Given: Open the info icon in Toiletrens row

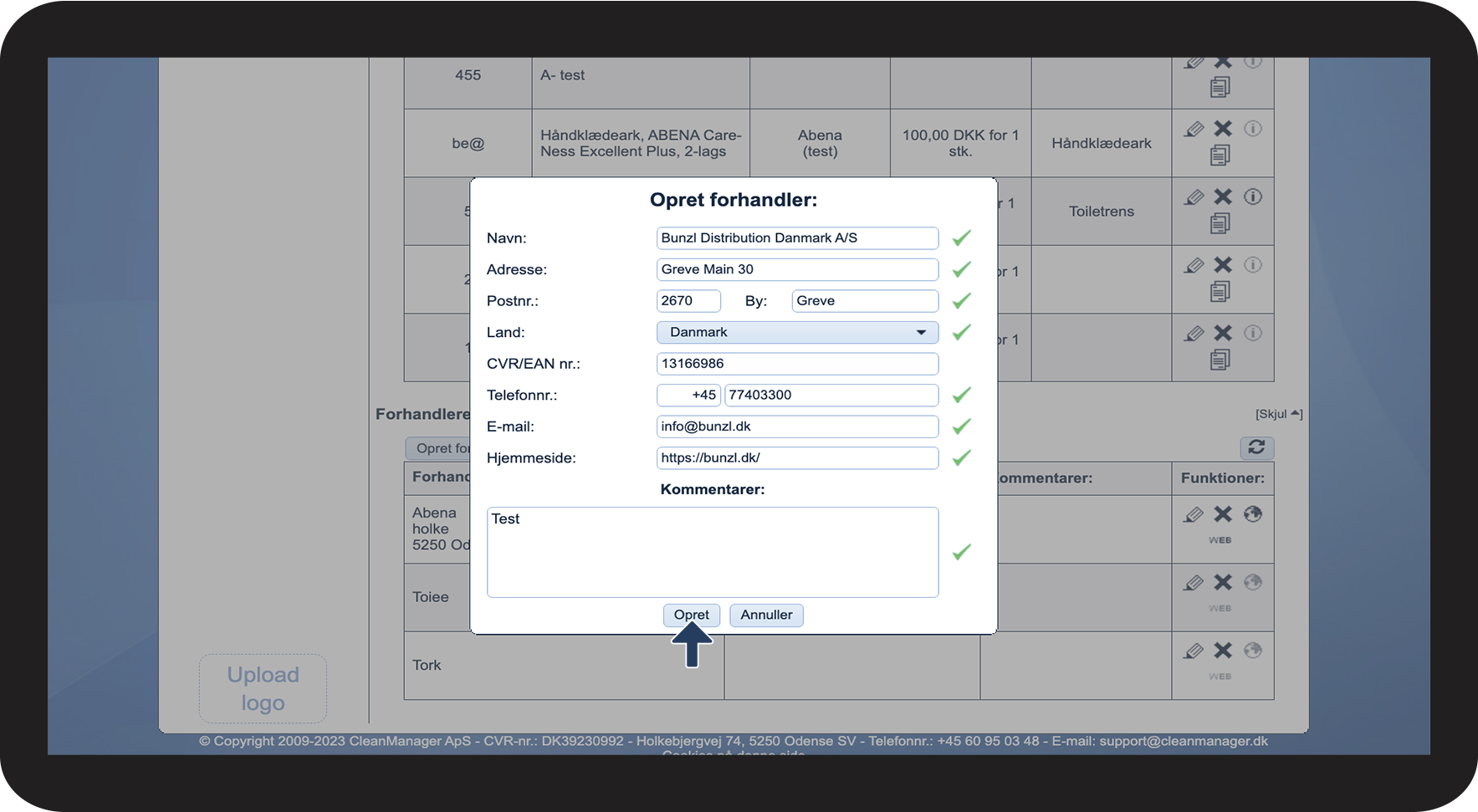Looking at the screenshot, I should pos(1252,197).
